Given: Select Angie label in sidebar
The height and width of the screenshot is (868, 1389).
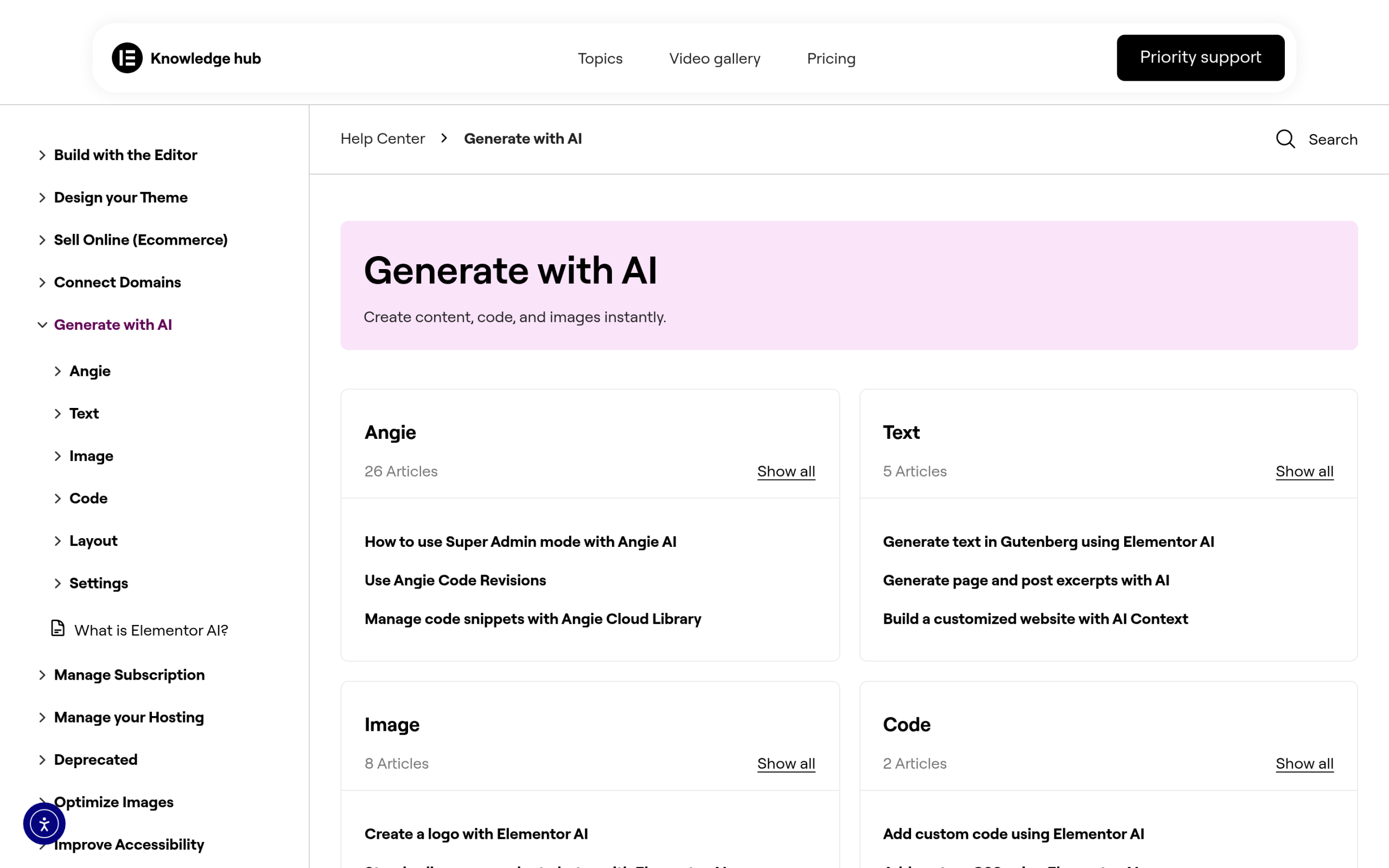Looking at the screenshot, I should tap(90, 372).
